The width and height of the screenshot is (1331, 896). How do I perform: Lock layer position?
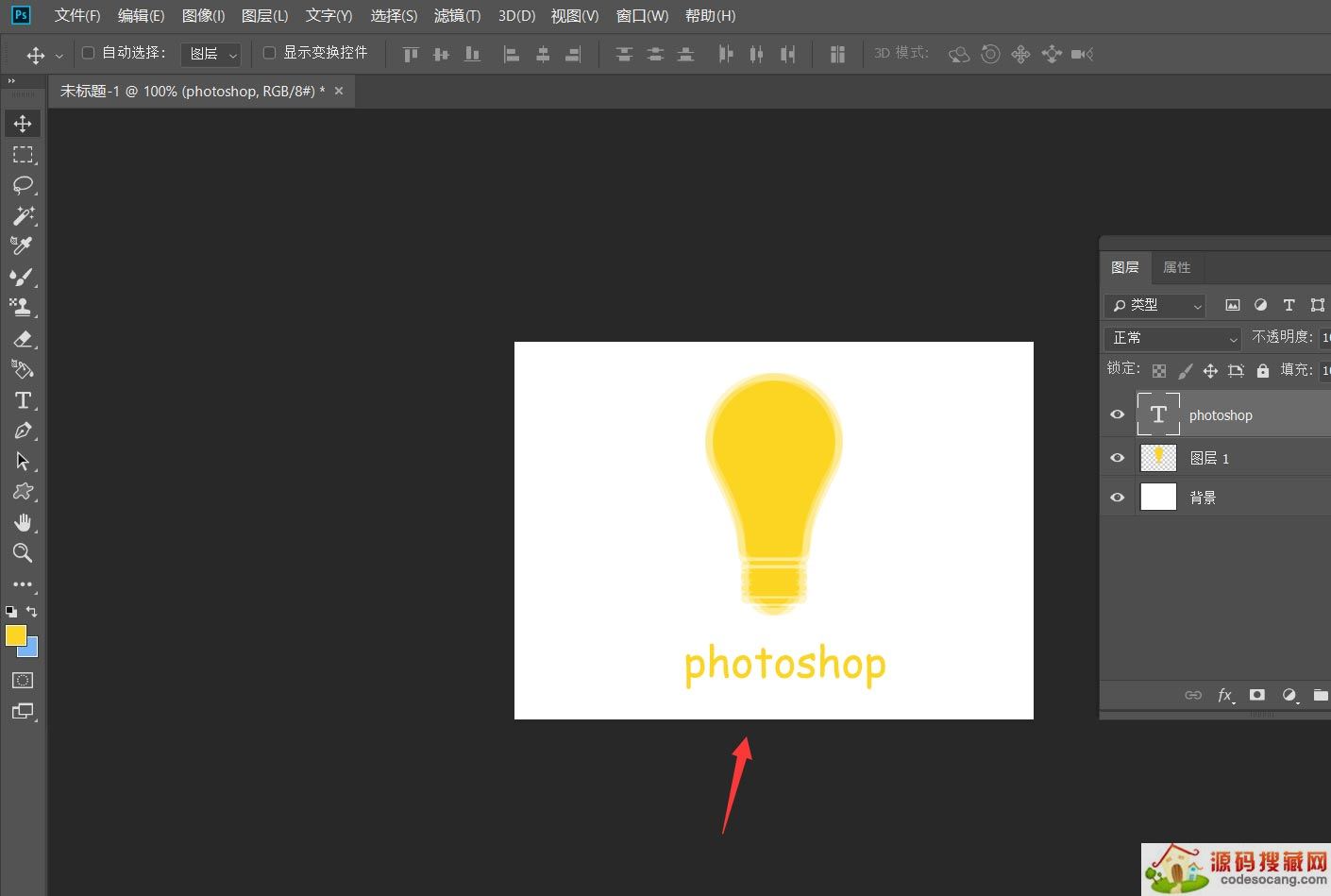(x=1210, y=371)
